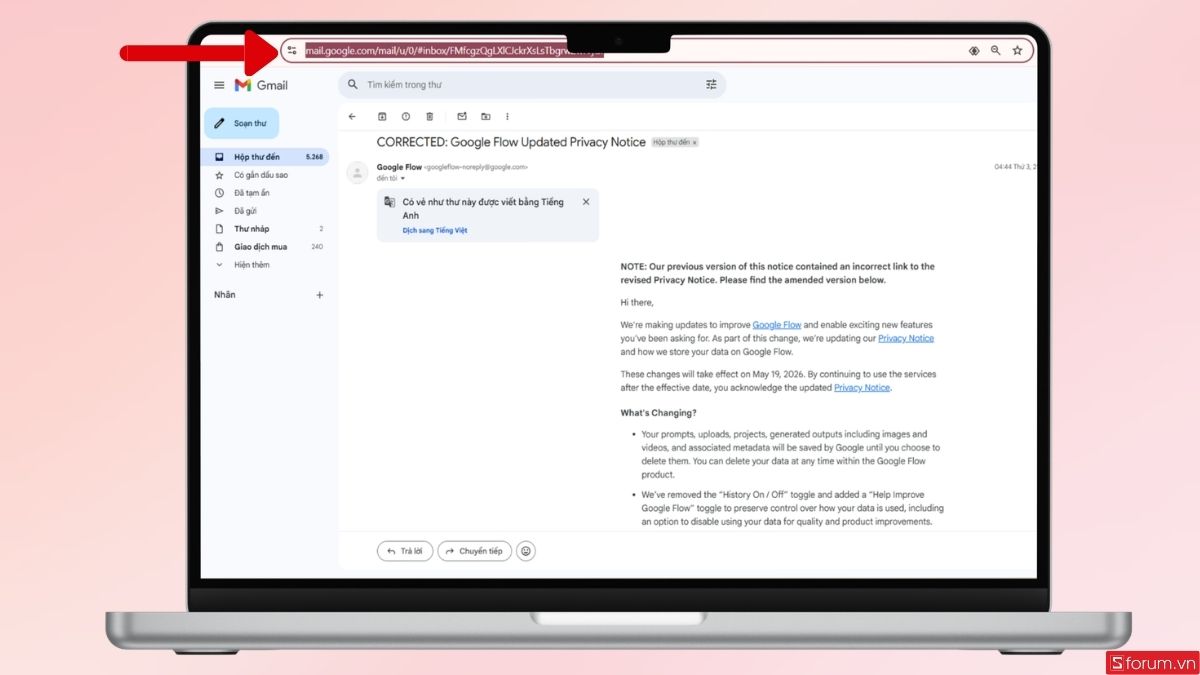Viewport: 1200px width, 675px height.
Task: Go back to inbox with the back arrow
Action: tap(352, 117)
